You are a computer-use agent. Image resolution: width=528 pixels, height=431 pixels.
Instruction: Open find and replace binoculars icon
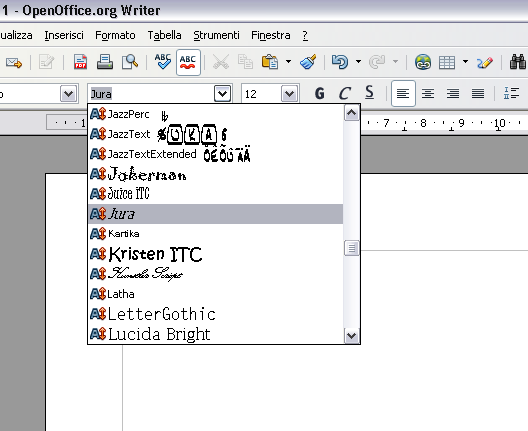point(518,62)
